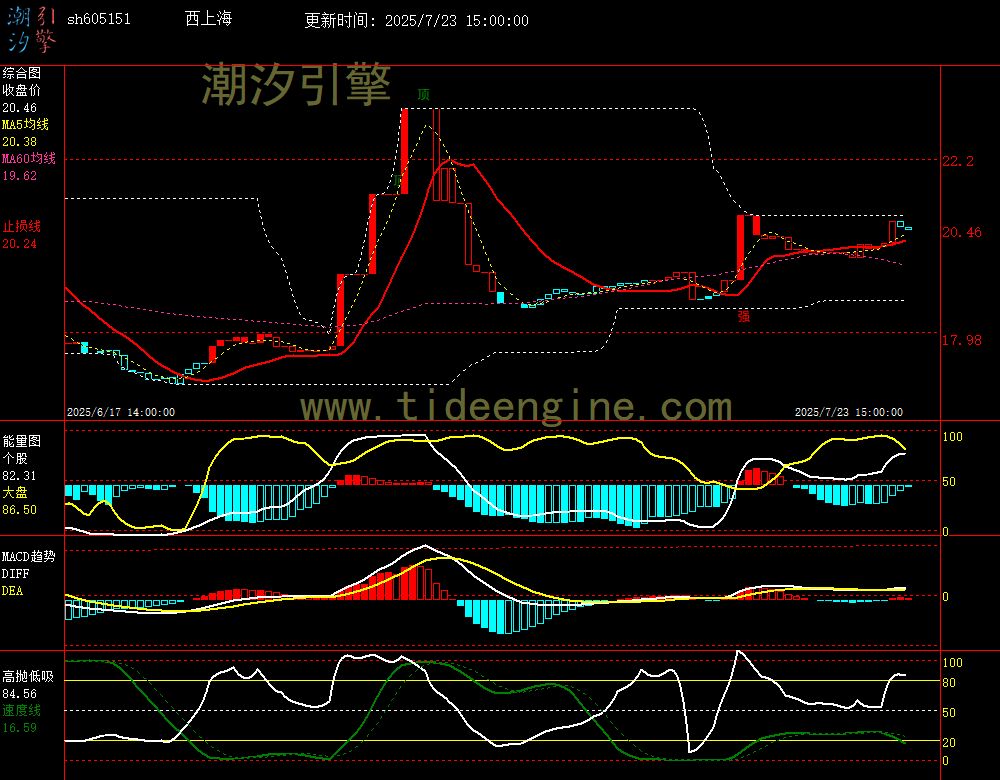Image resolution: width=1000 pixels, height=780 pixels.
Task: Click the 20 level label in bottom panel
Action: coord(949,742)
